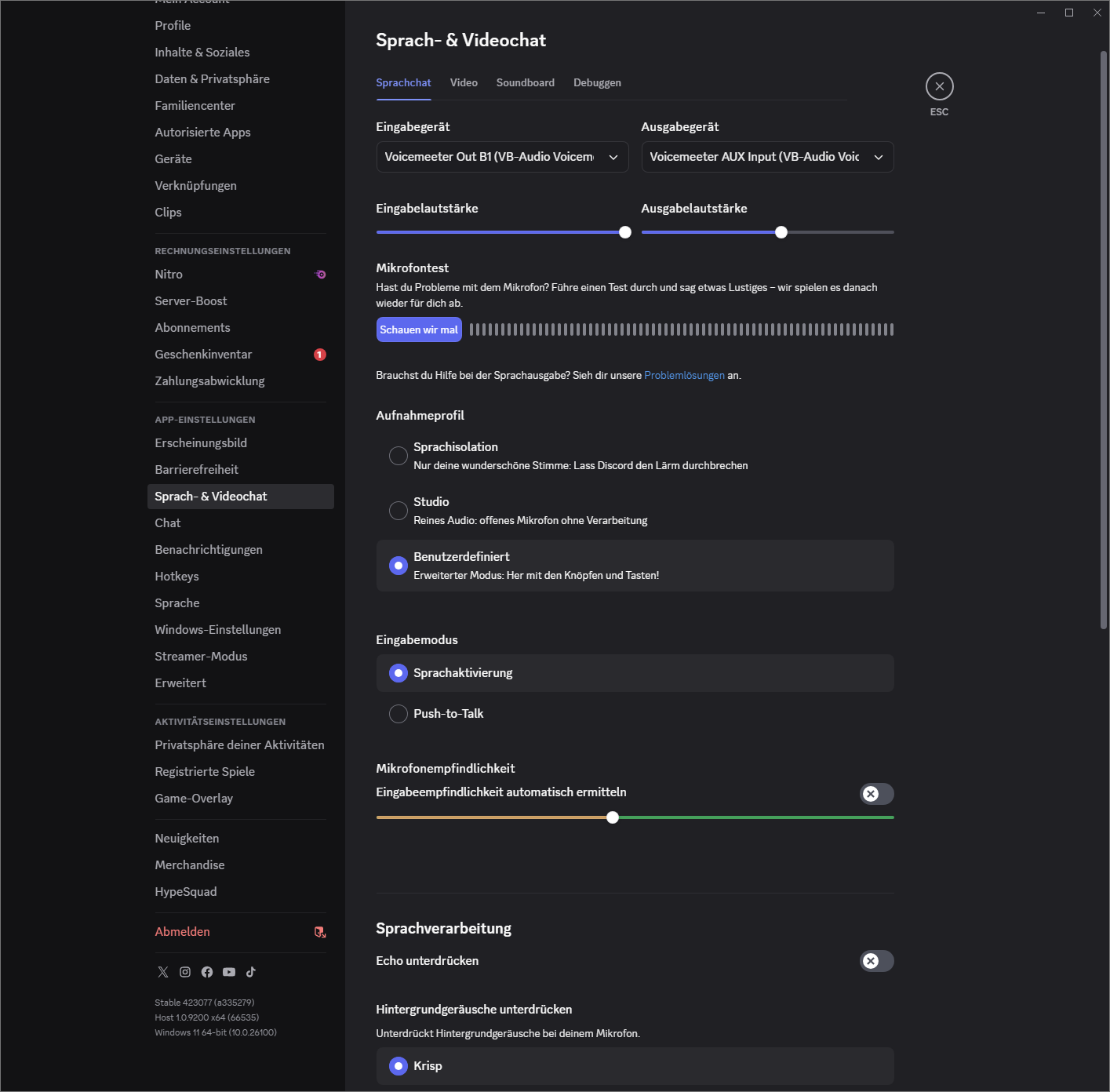Open Privatsphäre deiner Aktivitäten settings
The height and width of the screenshot is (1092, 1110).
pyautogui.click(x=240, y=745)
